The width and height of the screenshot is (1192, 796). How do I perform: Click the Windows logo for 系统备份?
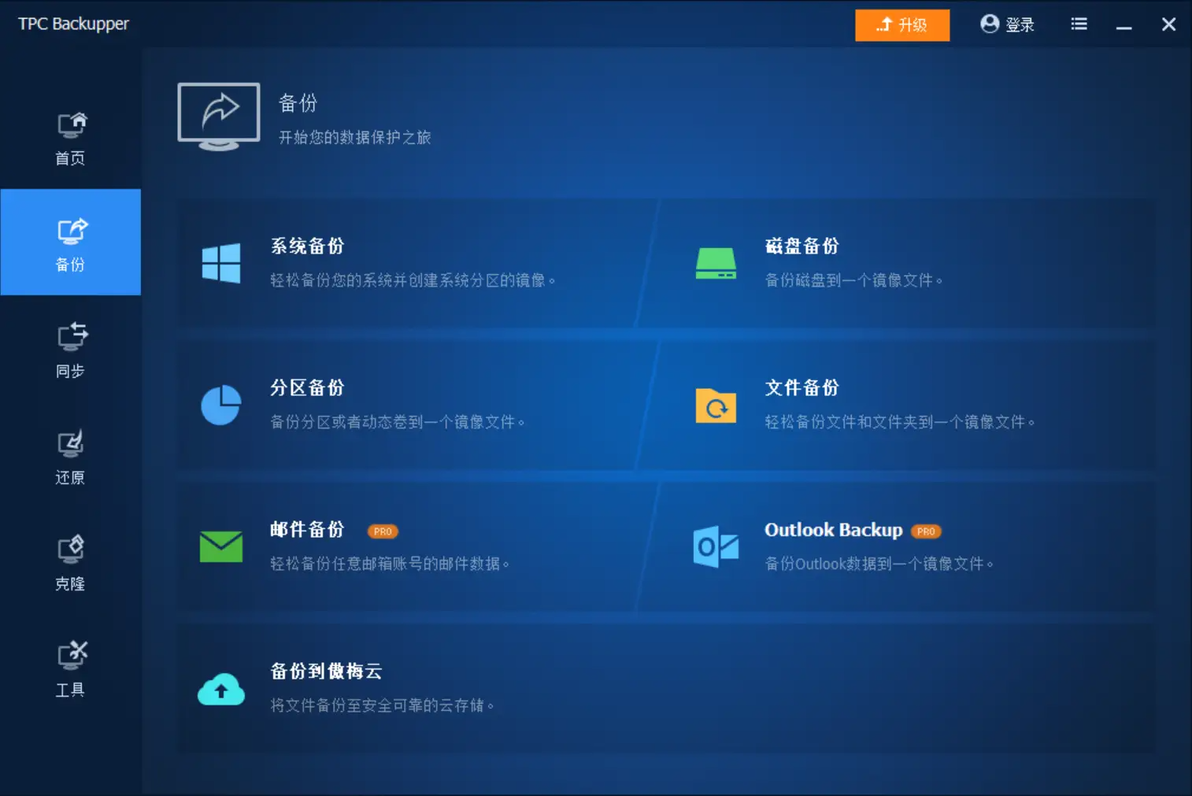click(x=221, y=263)
